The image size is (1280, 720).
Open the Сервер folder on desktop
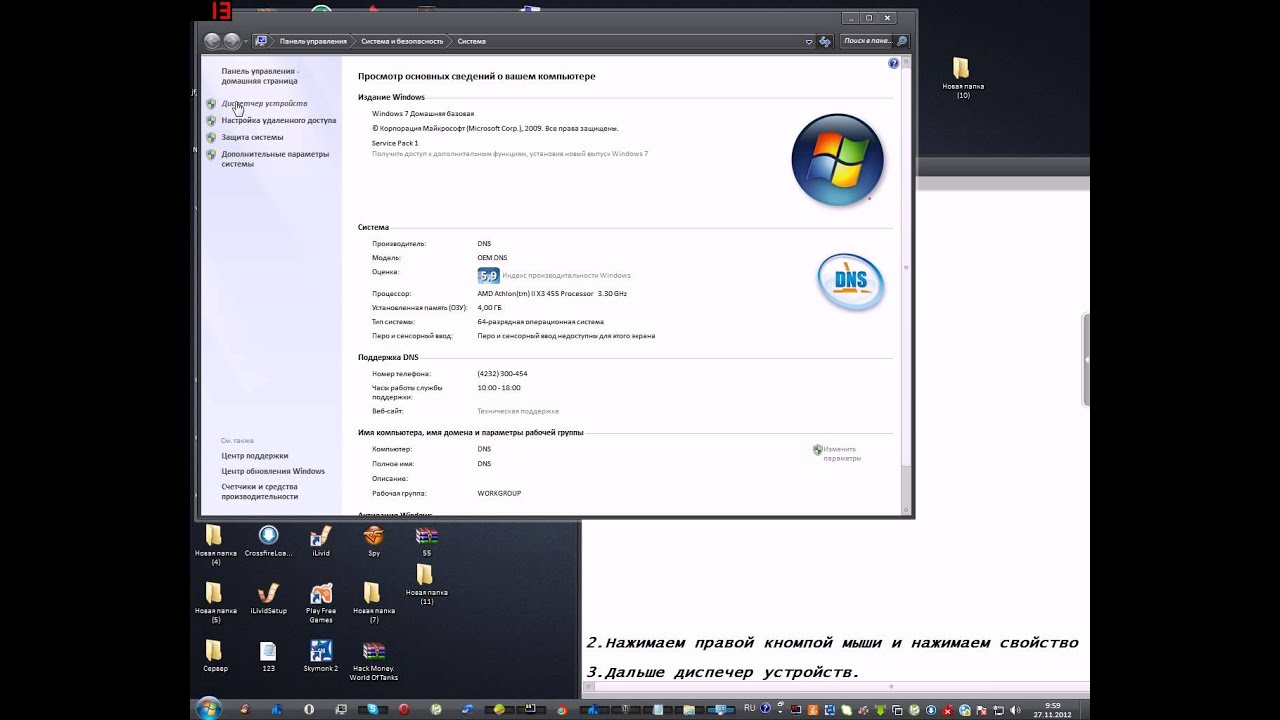click(215, 657)
